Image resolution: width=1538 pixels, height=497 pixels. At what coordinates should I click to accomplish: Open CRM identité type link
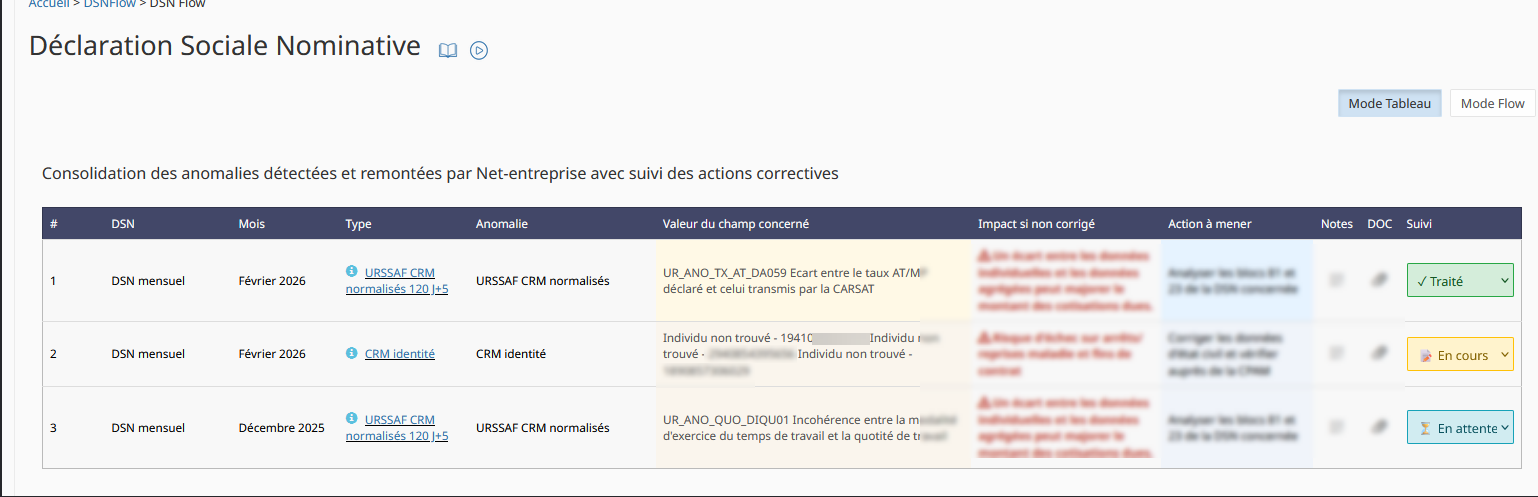tap(400, 354)
